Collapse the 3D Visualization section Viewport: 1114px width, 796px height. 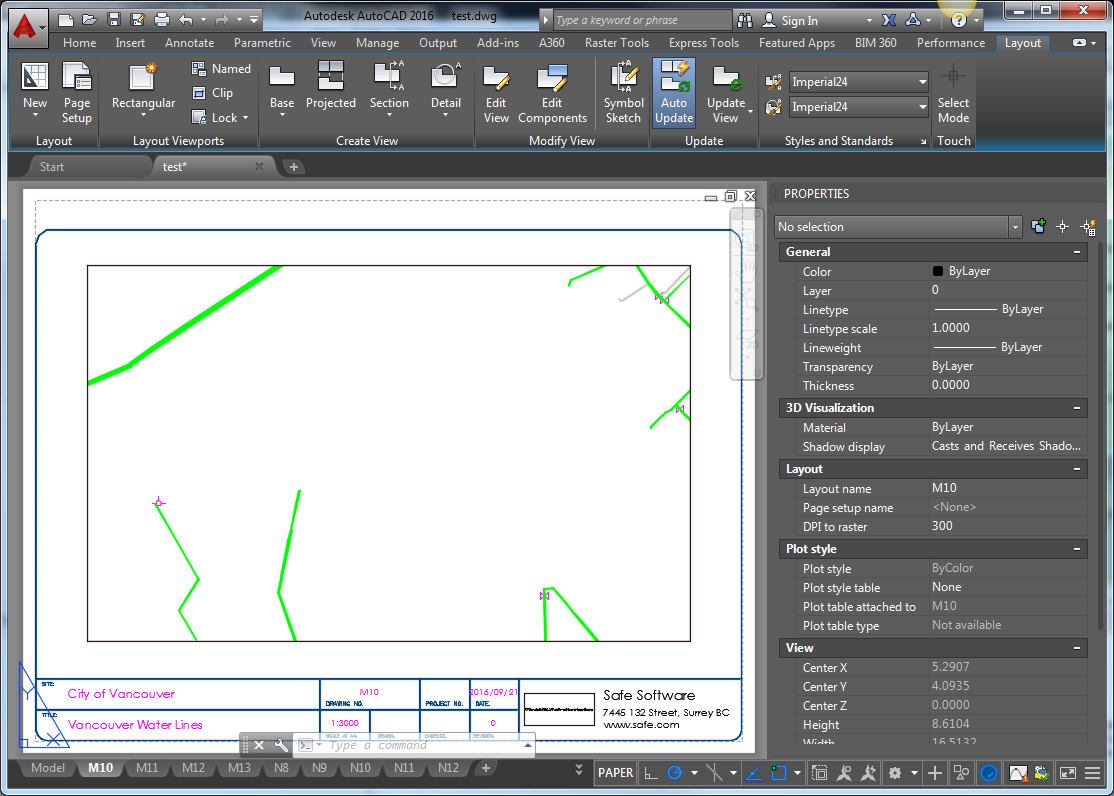pos(1077,408)
